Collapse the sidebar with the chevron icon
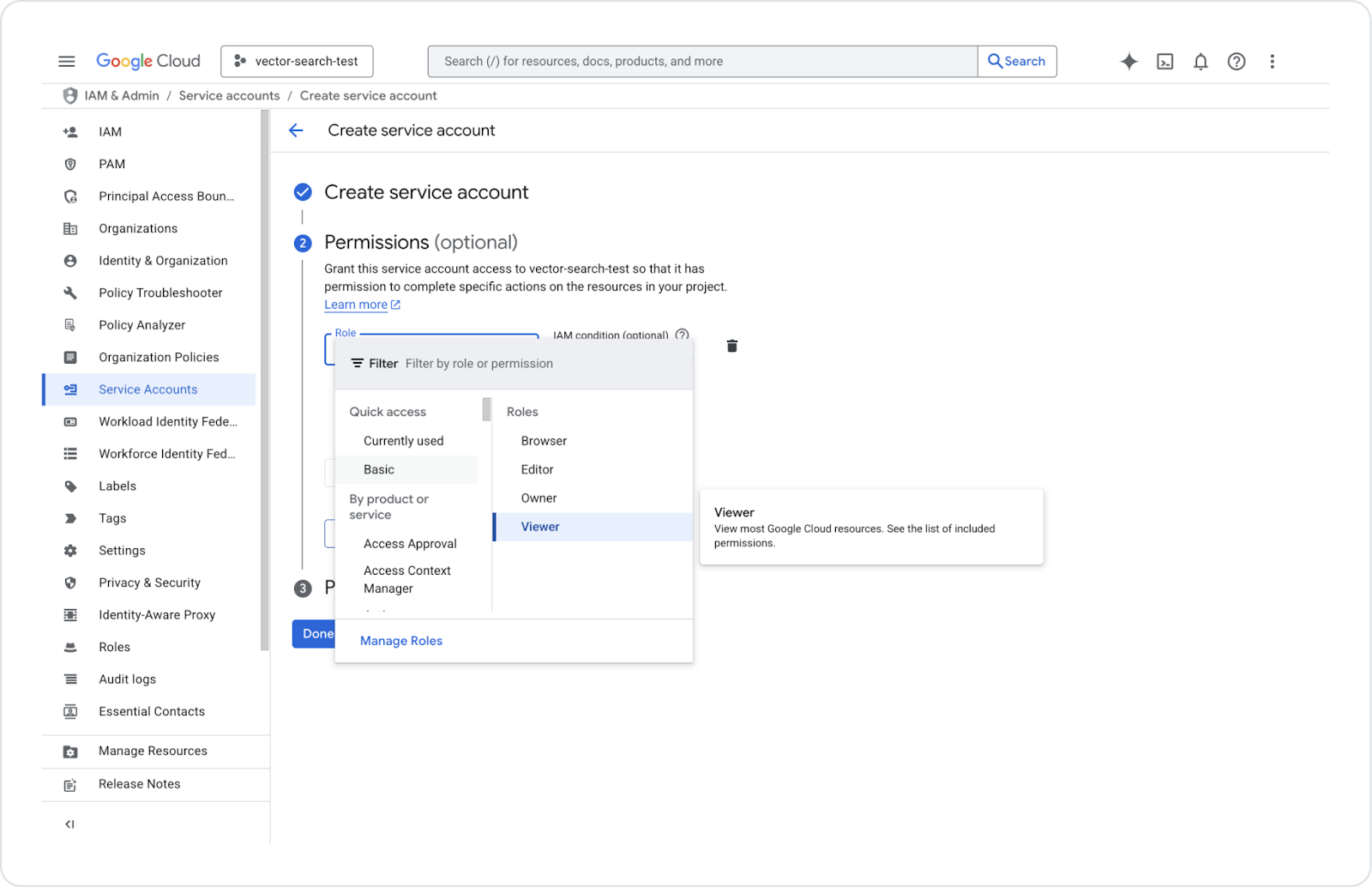1372x887 pixels. coord(69,824)
